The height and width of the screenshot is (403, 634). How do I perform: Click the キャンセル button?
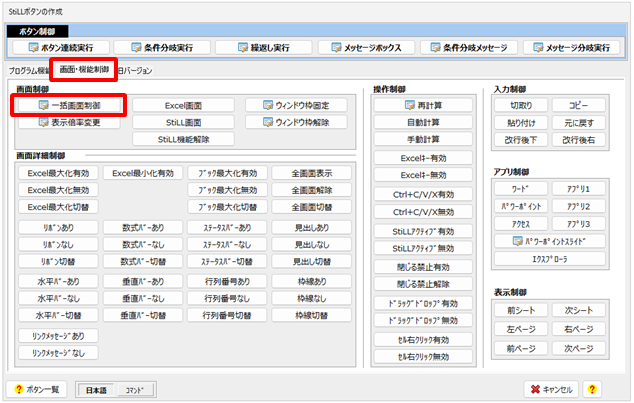tap(552, 389)
